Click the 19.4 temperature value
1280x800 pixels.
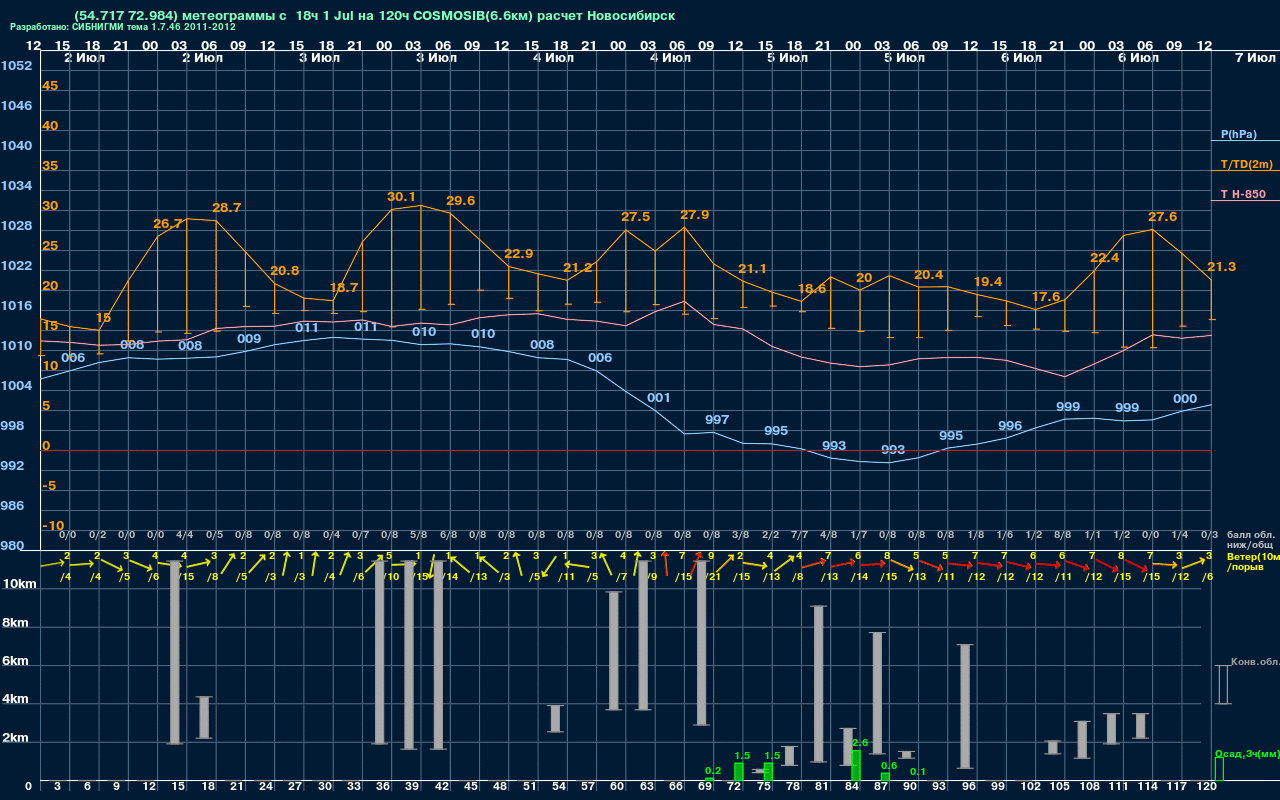click(x=987, y=282)
